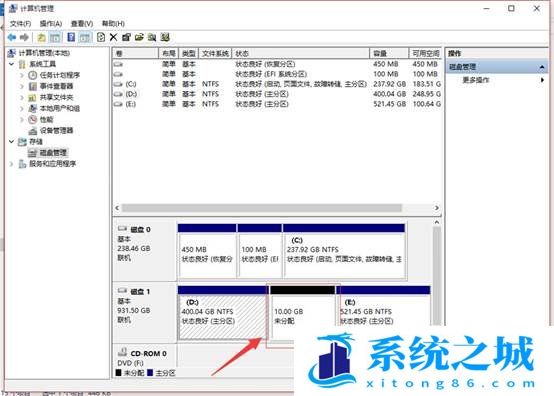This screenshot has width=554, height=396.
Task: Select 共享文件夹 in the tree
Action: click(56, 97)
